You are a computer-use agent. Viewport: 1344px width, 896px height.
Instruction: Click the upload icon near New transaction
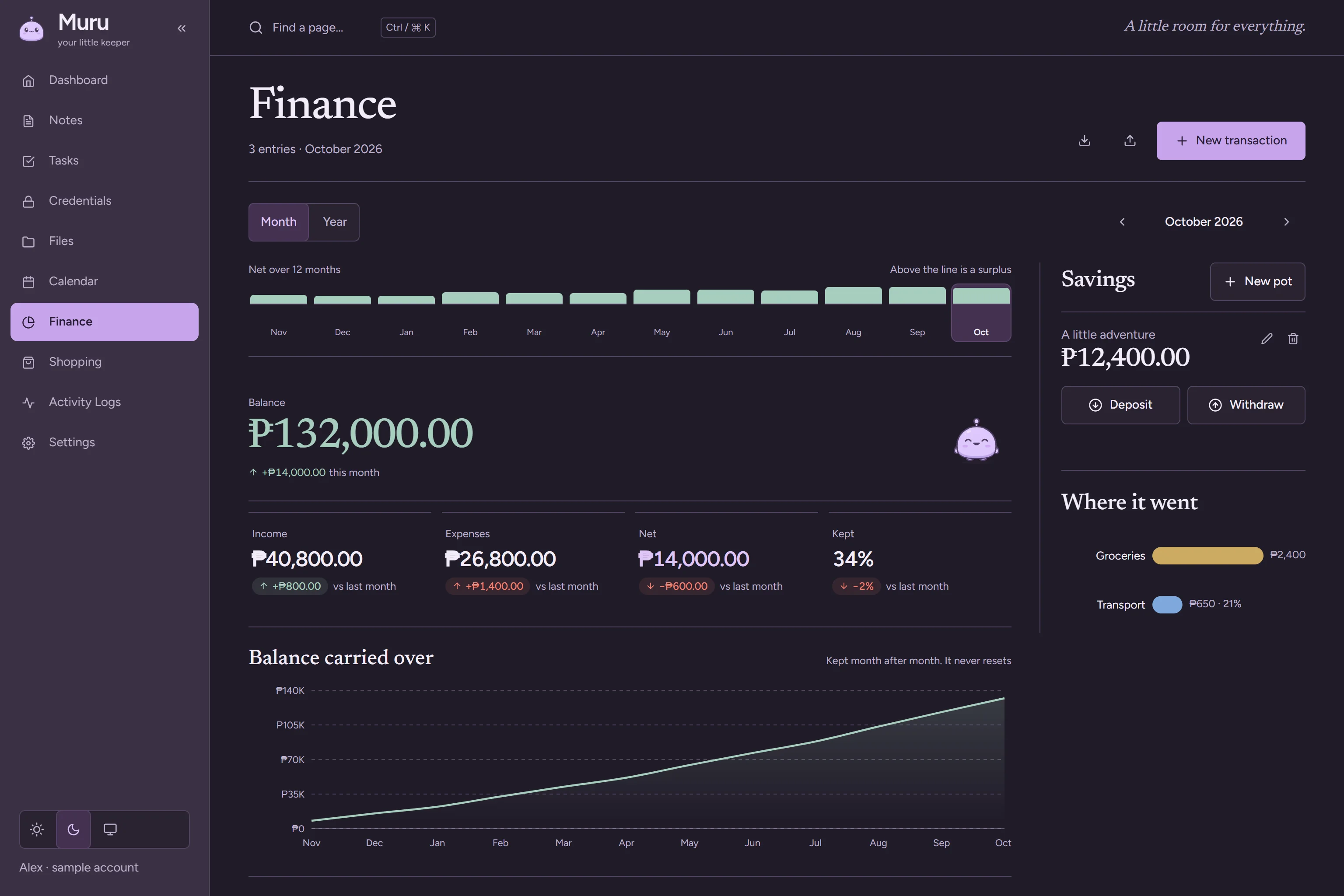(x=1130, y=140)
